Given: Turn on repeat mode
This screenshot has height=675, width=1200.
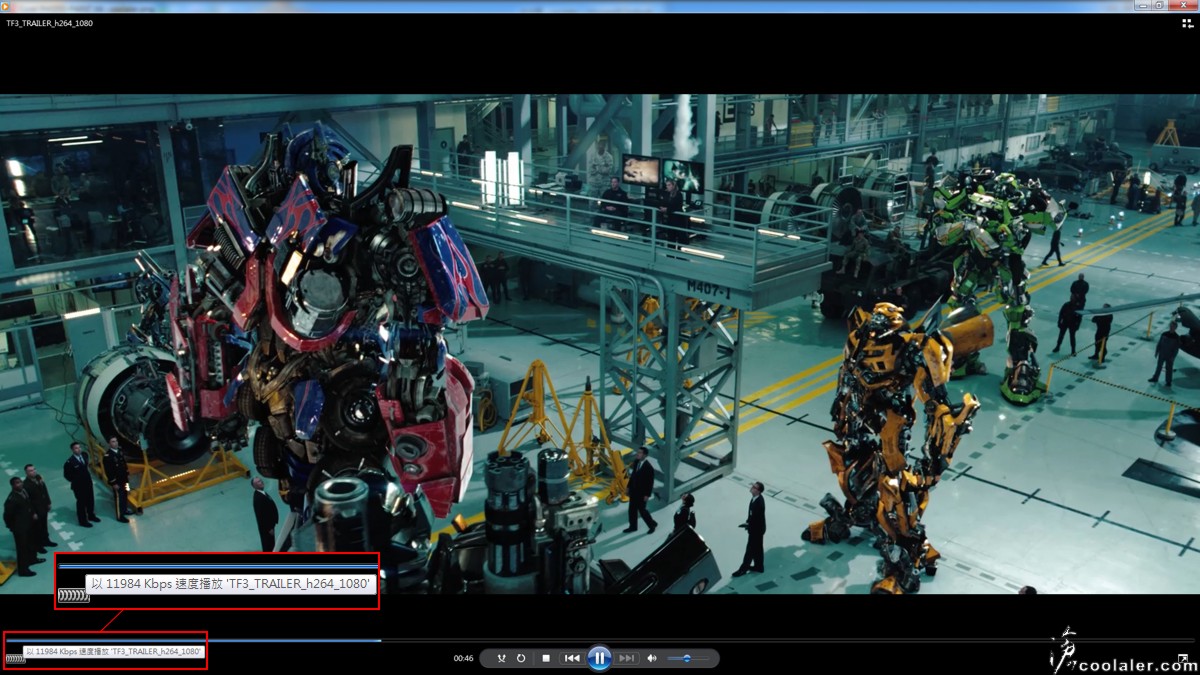Looking at the screenshot, I should tap(521, 658).
